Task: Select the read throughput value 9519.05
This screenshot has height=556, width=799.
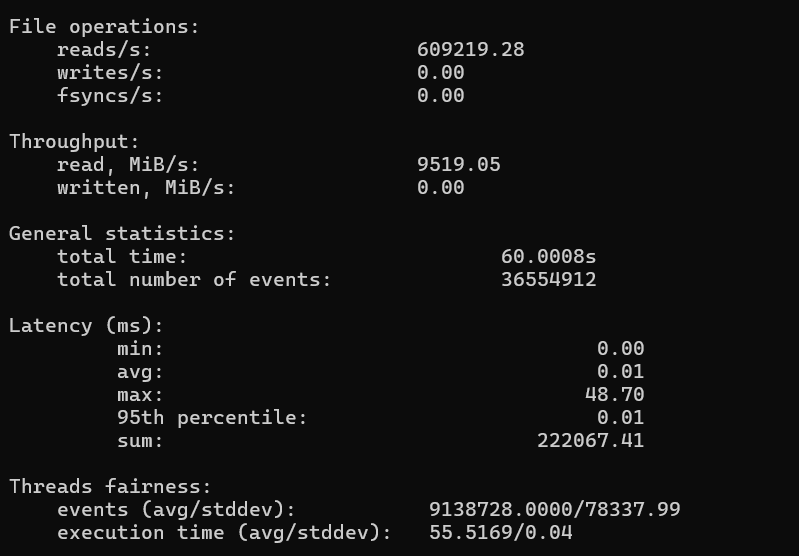Action: 459,165
